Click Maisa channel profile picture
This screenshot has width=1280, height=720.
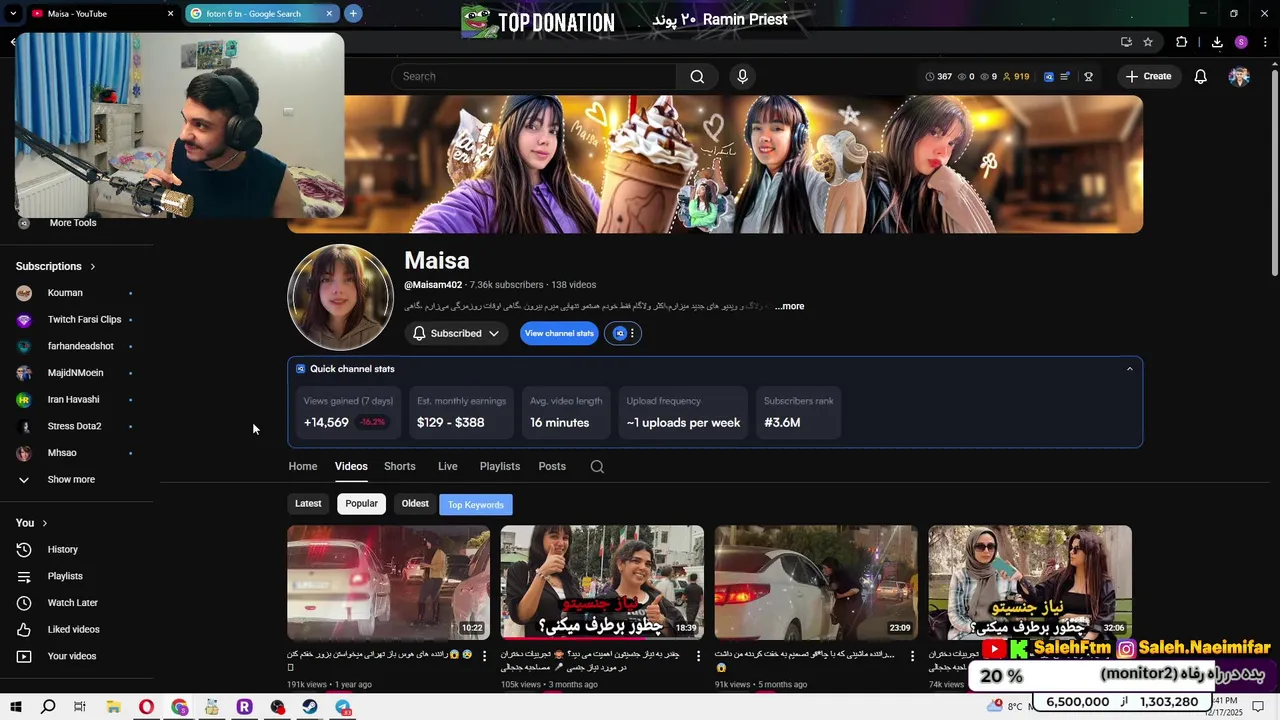(x=340, y=297)
